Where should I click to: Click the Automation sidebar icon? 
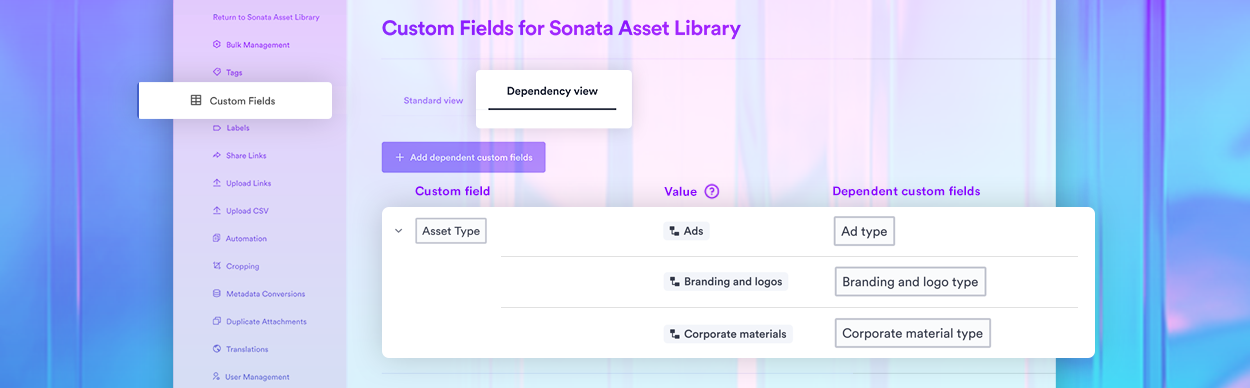pyautogui.click(x=217, y=238)
